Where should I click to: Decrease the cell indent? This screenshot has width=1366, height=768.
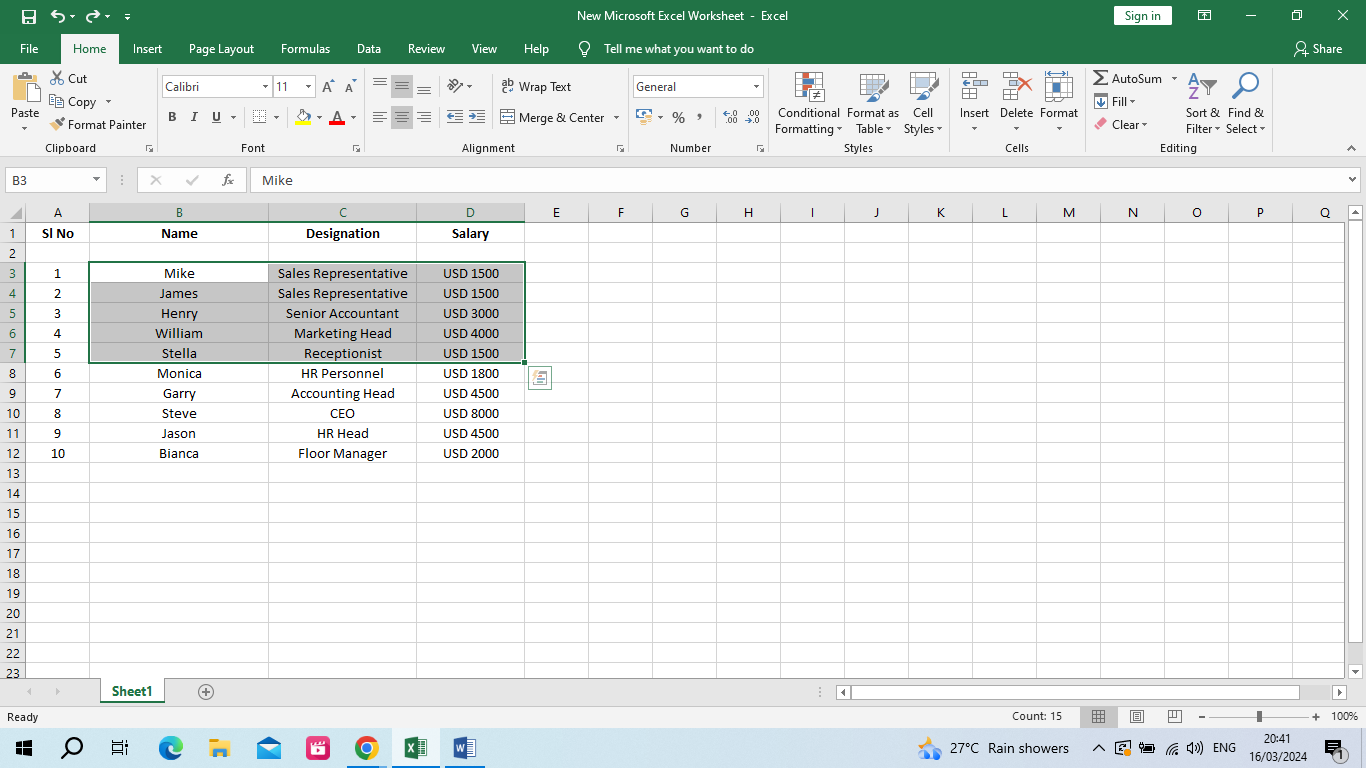(455, 117)
